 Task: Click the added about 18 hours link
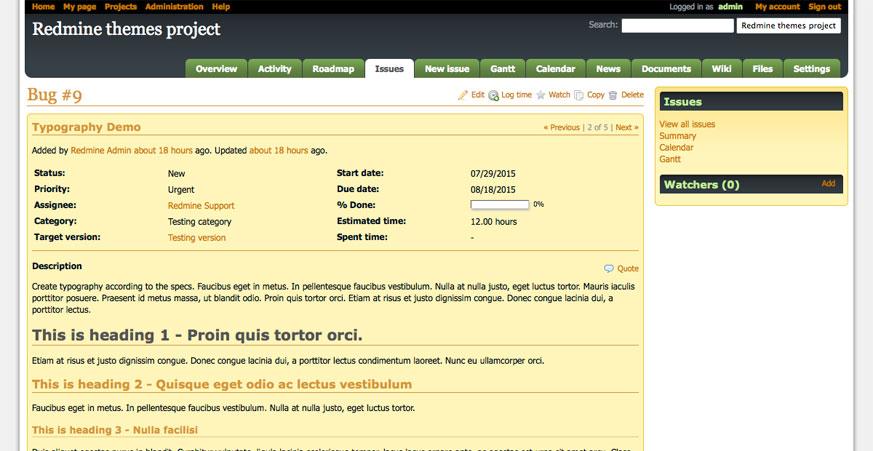tap(163, 150)
